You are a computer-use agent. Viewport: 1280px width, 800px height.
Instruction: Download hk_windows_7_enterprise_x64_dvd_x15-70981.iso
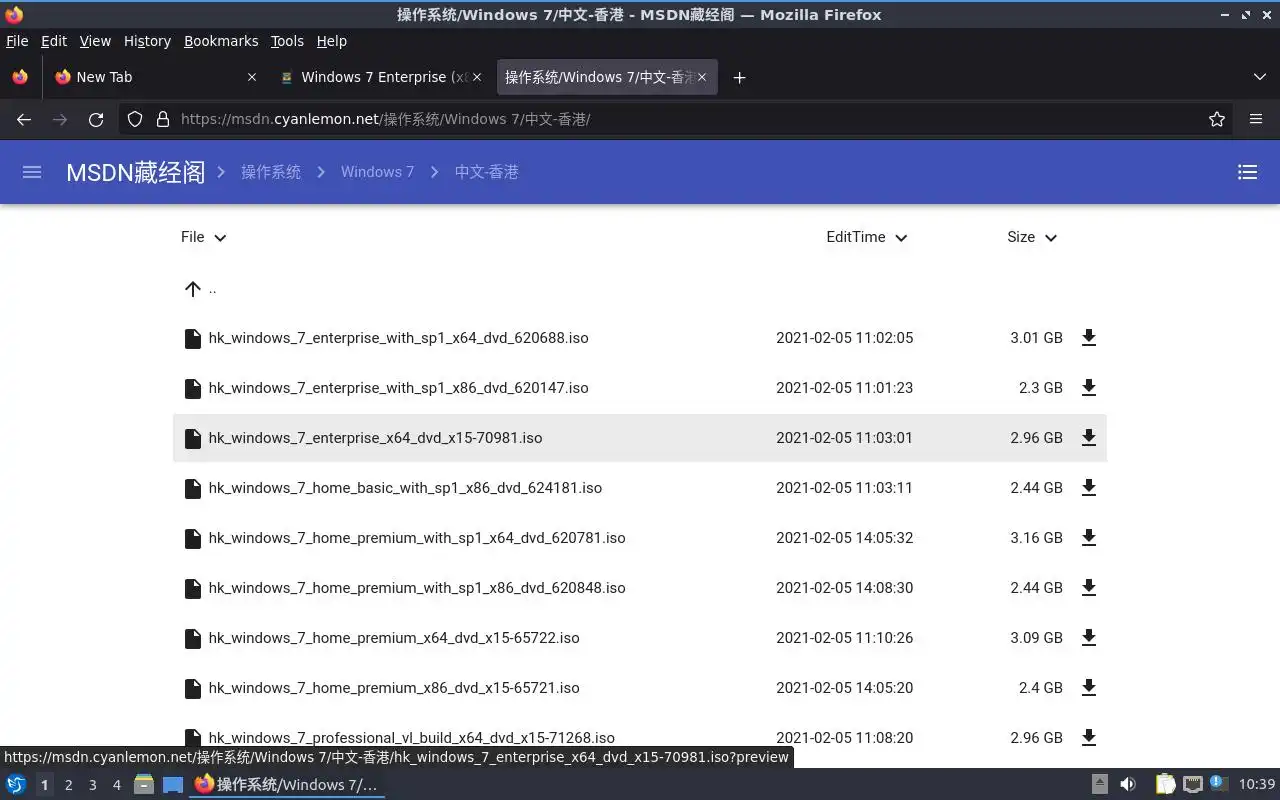point(1089,438)
